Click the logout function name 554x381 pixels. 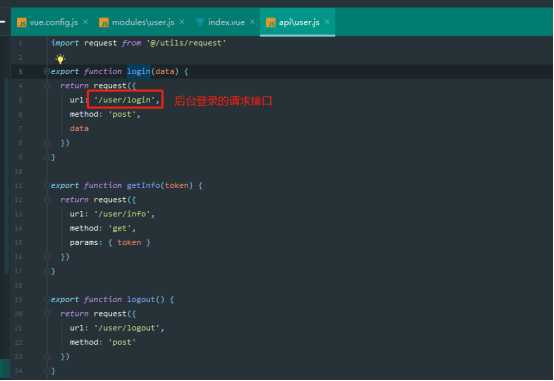tap(141, 300)
